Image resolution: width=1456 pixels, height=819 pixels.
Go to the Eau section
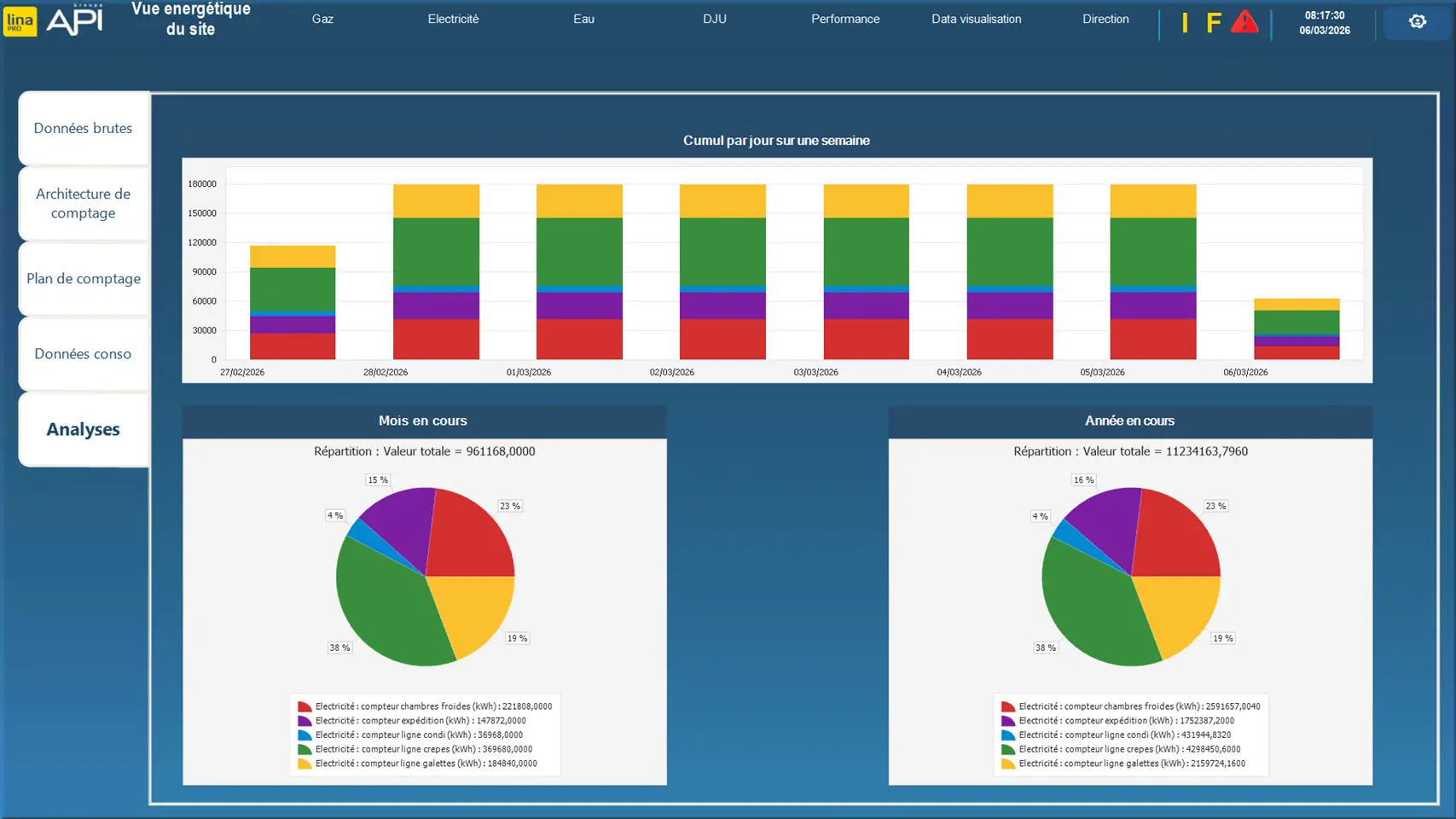pyautogui.click(x=583, y=19)
